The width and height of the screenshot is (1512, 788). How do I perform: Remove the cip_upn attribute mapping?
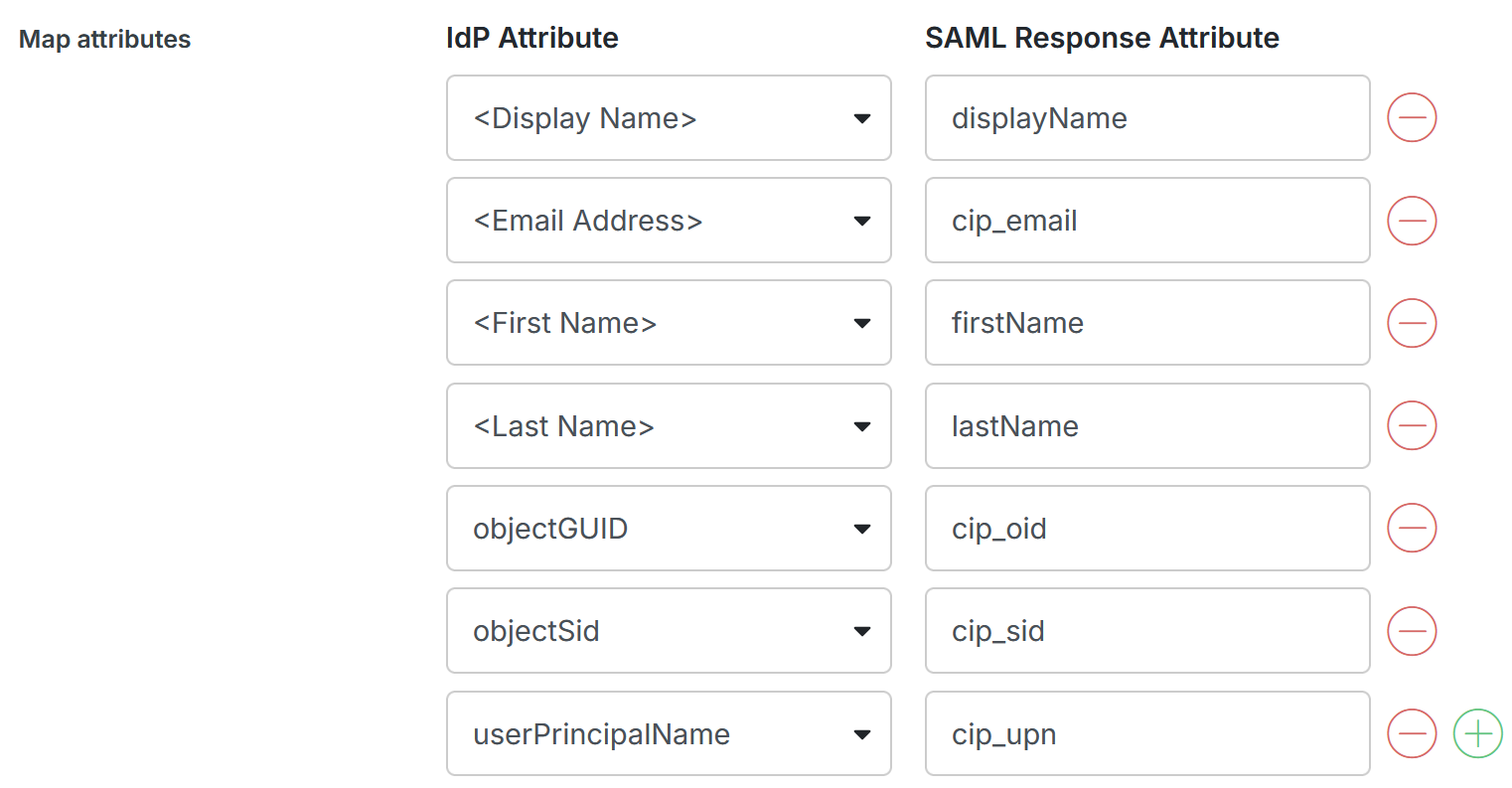coord(1412,733)
